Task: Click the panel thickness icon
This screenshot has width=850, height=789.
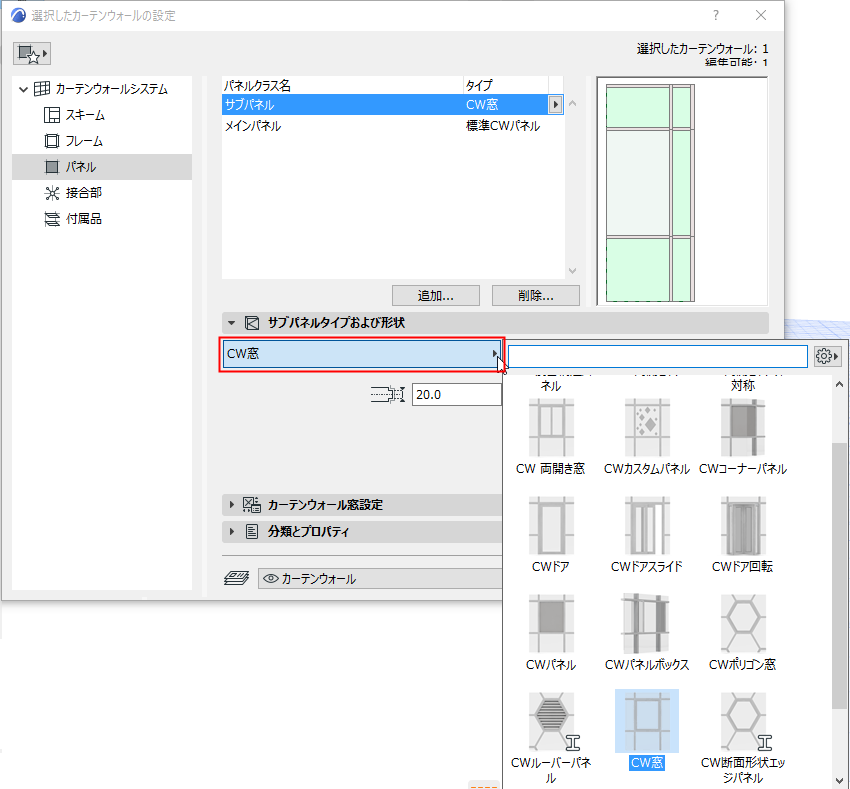Action: pyautogui.click(x=388, y=395)
